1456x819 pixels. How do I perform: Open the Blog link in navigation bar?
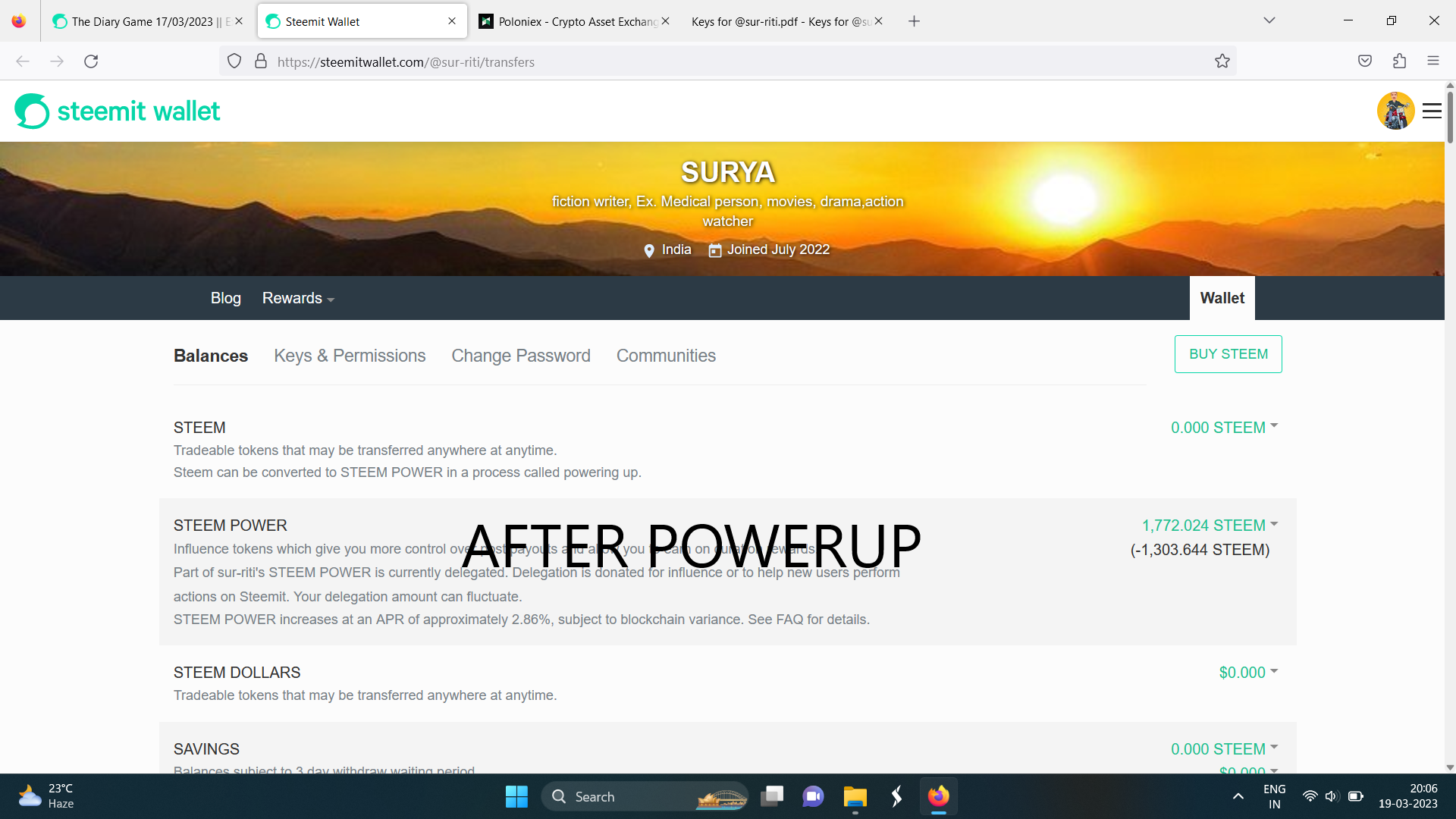coord(226,298)
